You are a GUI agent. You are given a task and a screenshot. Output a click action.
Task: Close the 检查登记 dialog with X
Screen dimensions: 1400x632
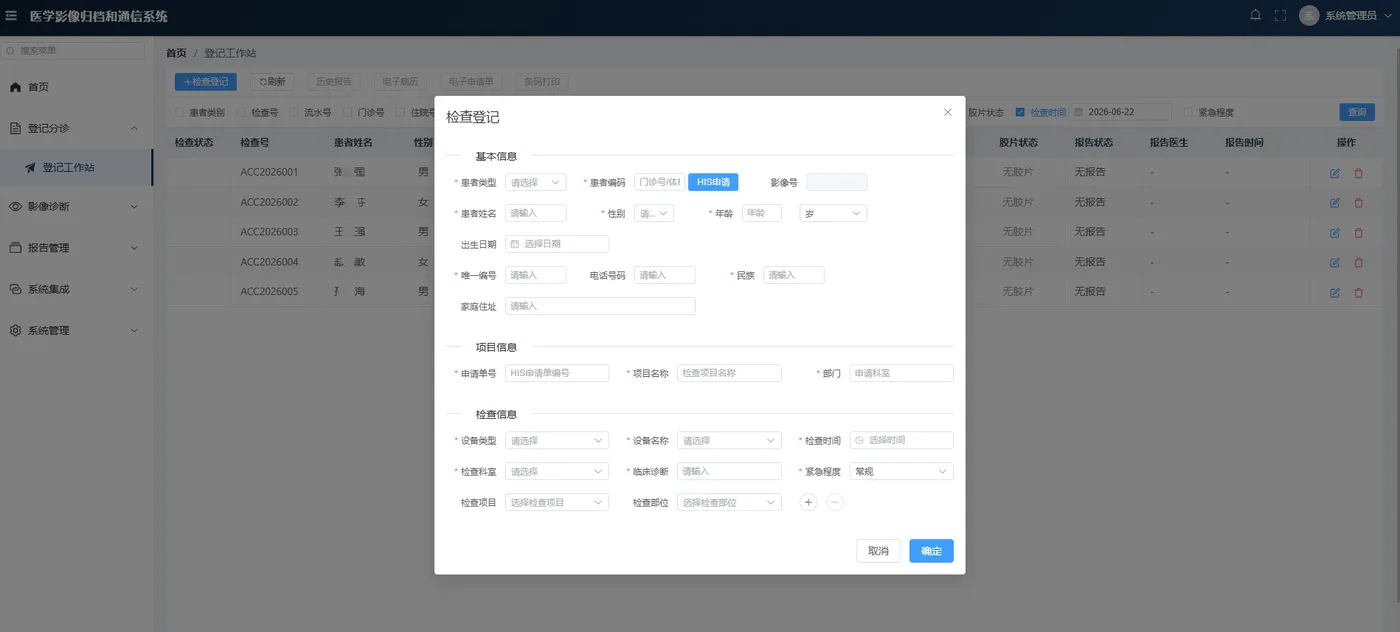pos(947,112)
